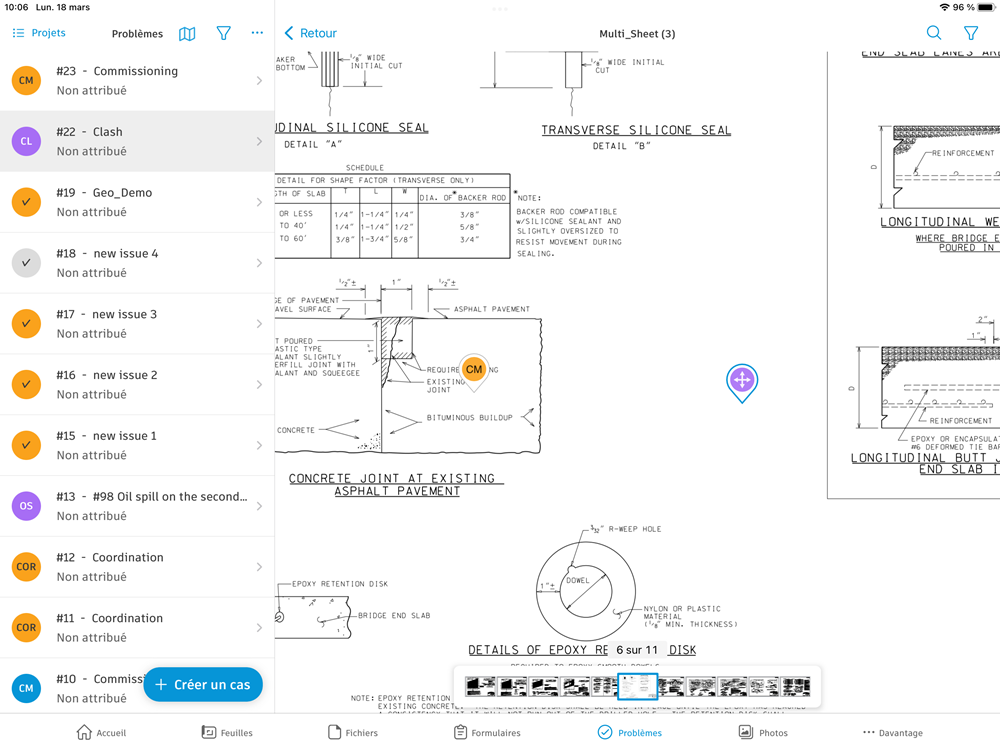1000x750 pixels.
Task: Select the orange CM issue pin on drawing
Action: 474,370
